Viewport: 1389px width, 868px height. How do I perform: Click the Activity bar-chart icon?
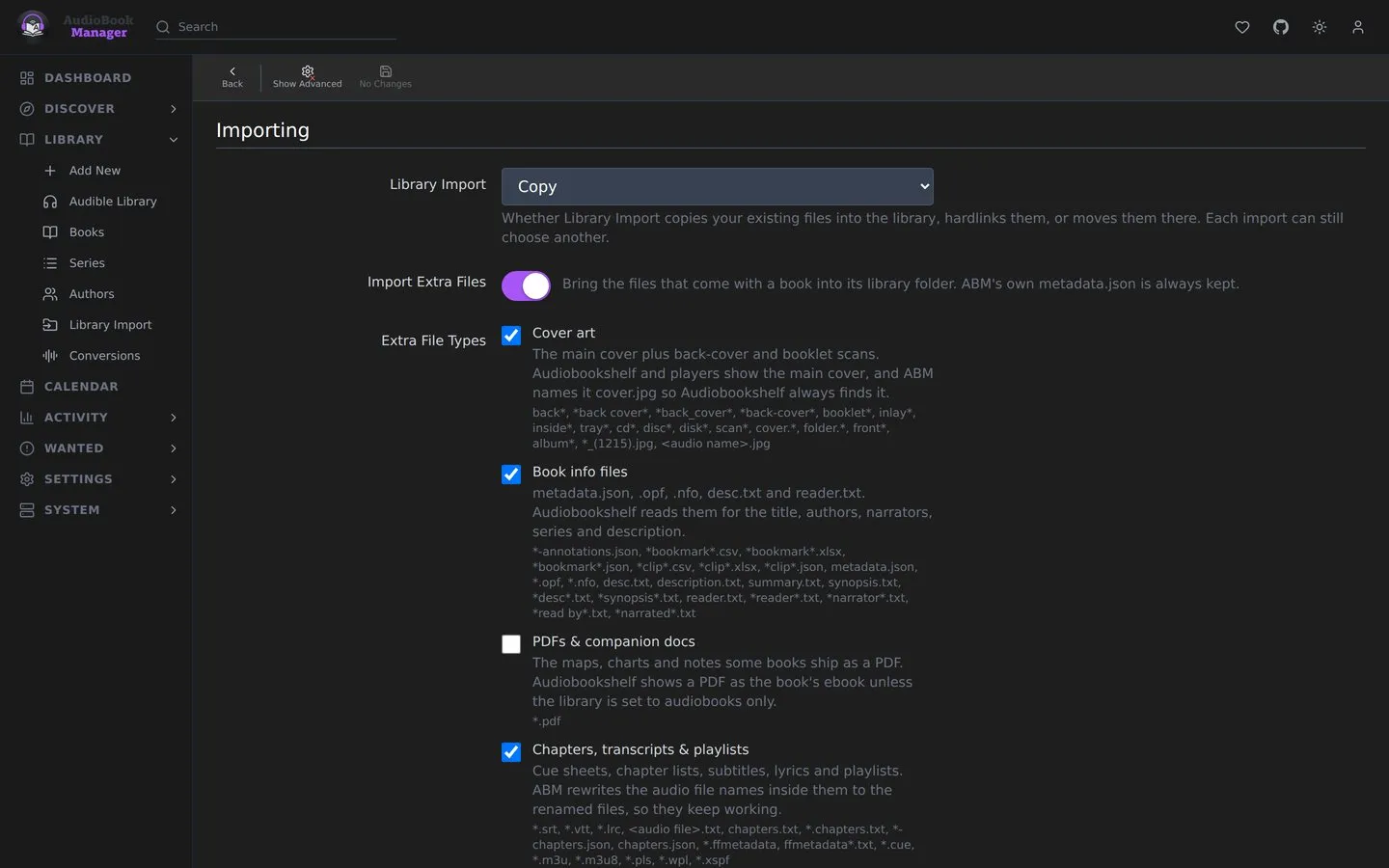click(27, 418)
